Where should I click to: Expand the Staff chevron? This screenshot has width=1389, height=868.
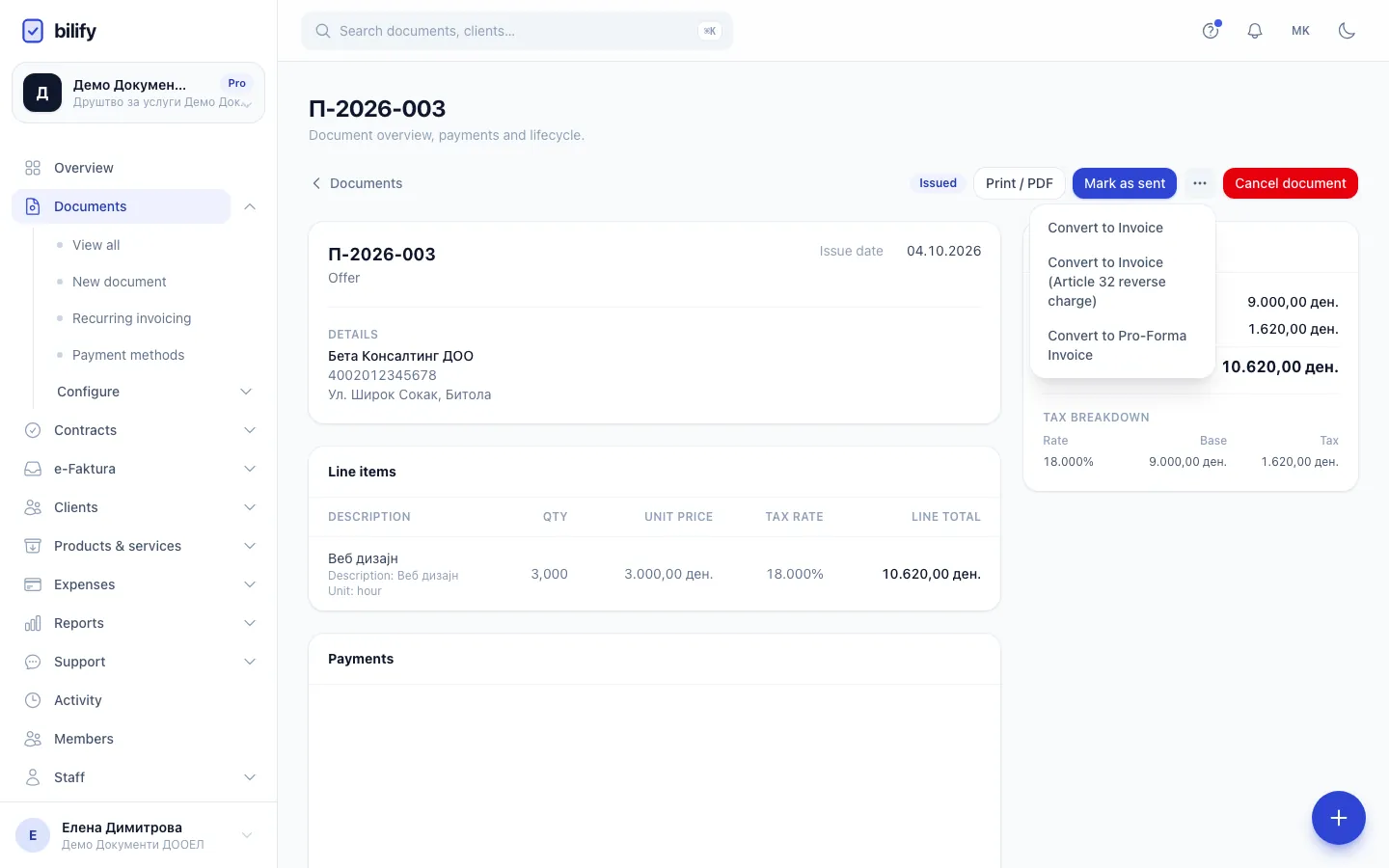point(250,777)
